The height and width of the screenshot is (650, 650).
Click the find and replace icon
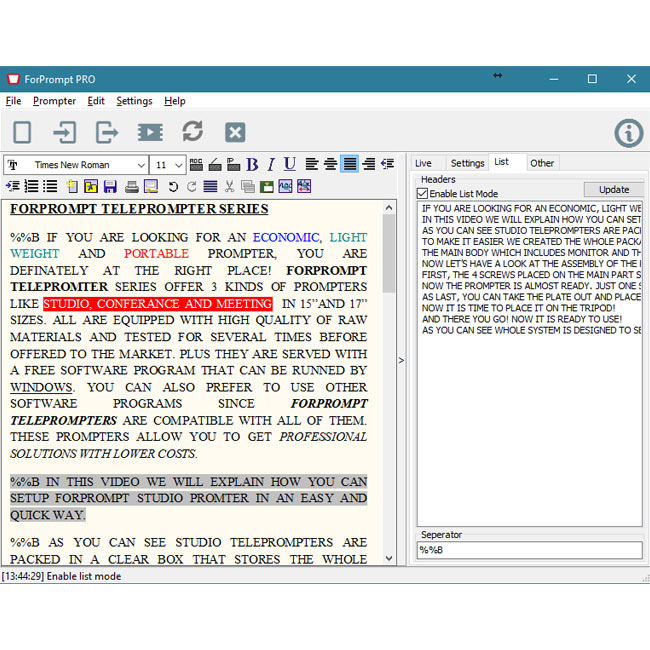[x=304, y=186]
